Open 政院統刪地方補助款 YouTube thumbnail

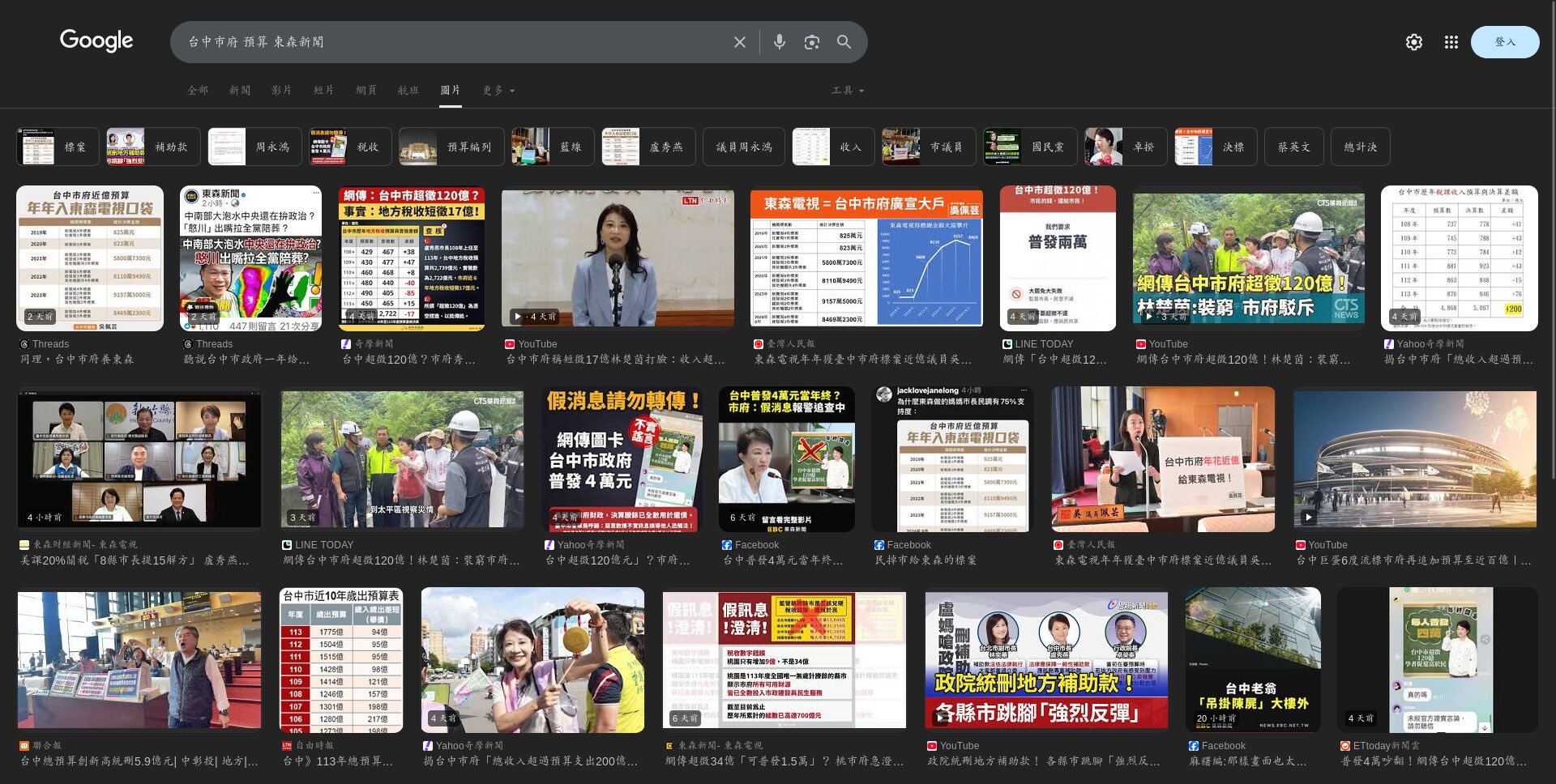click(1046, 660)
